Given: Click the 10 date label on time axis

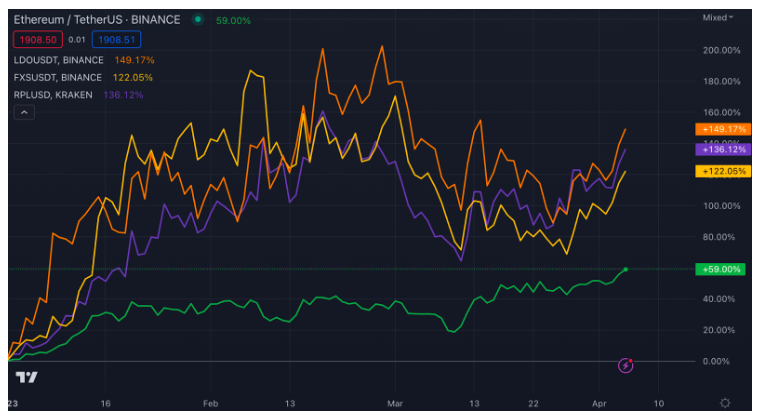Looking at the screenshot, I should click(659, 403).
